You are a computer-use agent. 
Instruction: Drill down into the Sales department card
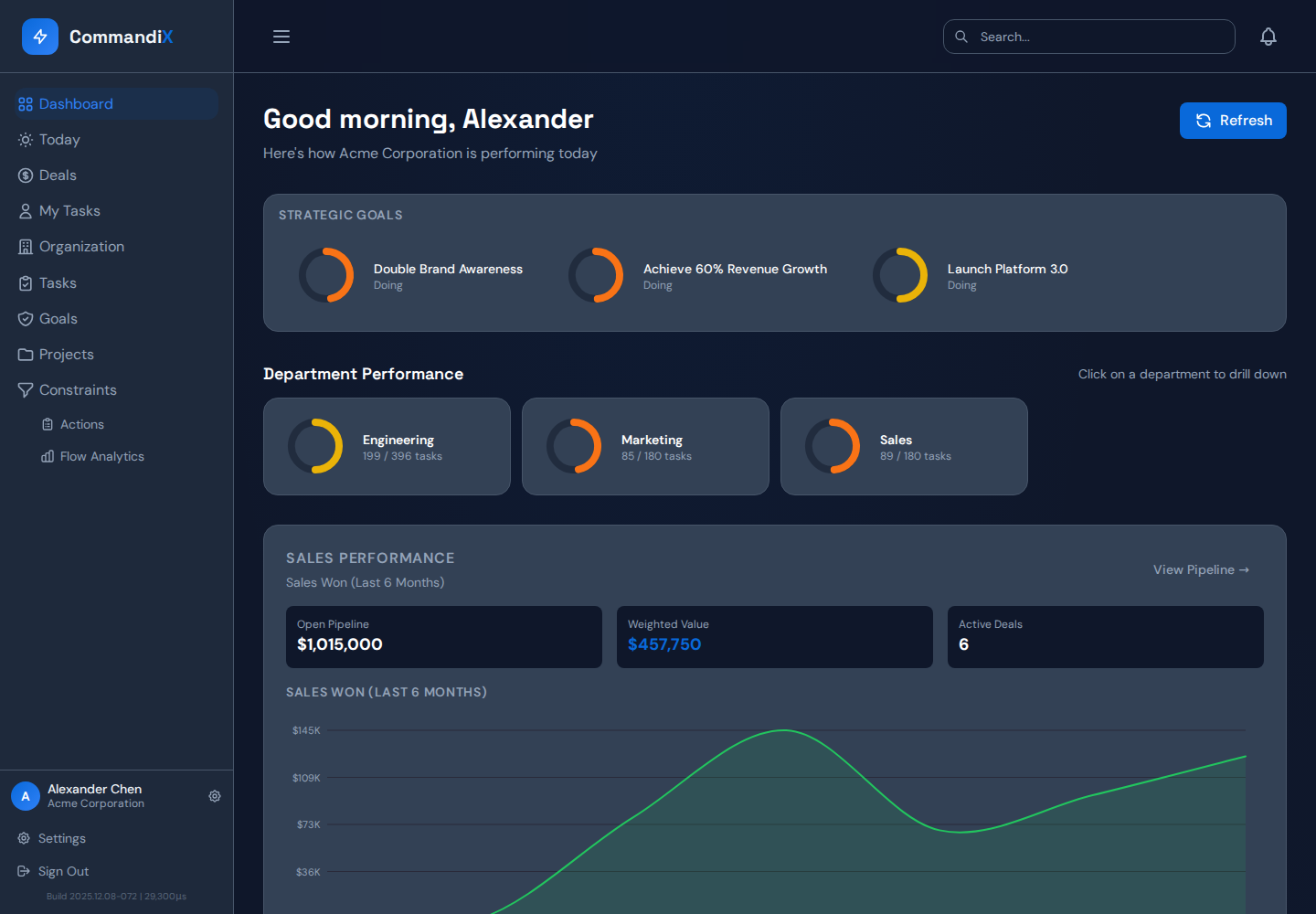point(904,446)
